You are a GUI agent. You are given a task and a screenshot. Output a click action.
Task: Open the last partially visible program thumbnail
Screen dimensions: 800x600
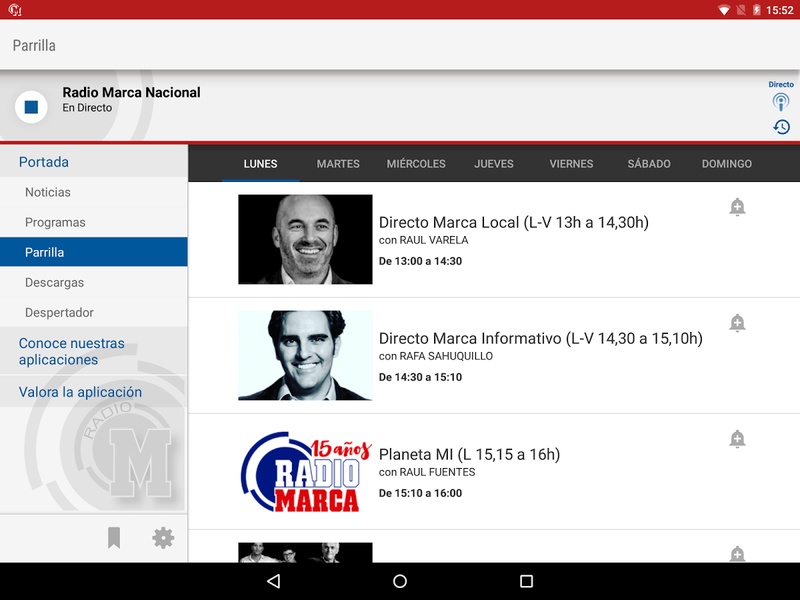[x=305, y=553]
